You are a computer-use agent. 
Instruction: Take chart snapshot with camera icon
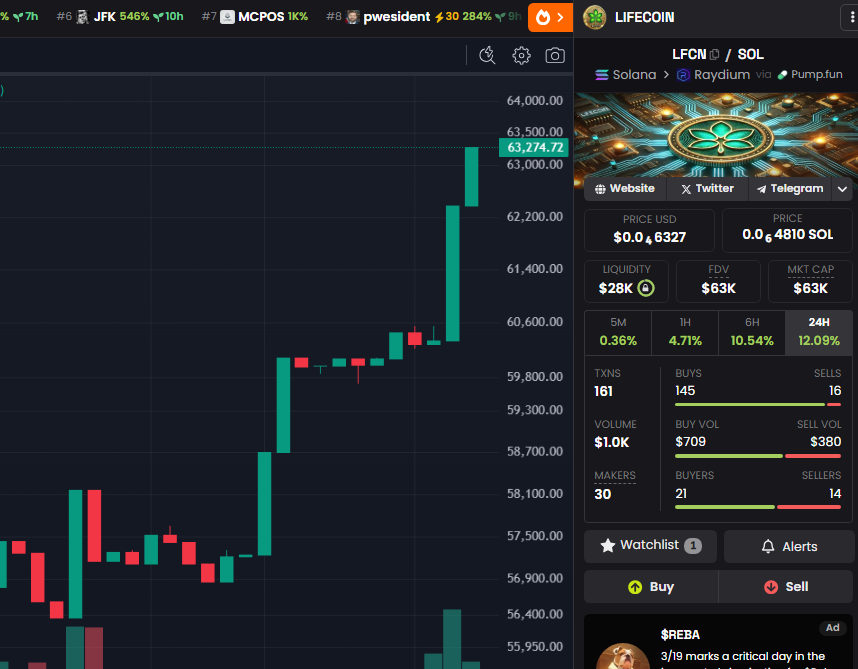pos(554,55)
